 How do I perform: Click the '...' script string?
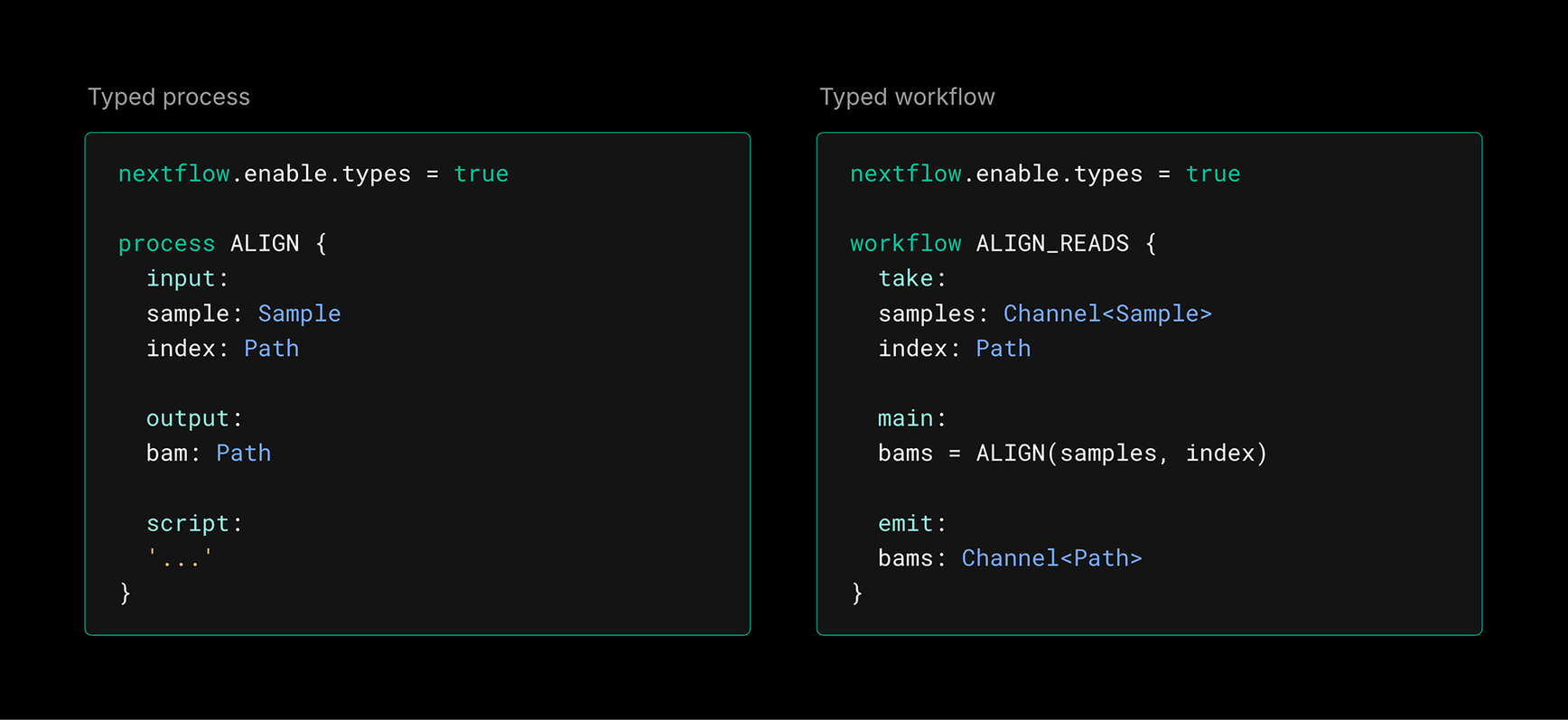click(x=181, y=558)
